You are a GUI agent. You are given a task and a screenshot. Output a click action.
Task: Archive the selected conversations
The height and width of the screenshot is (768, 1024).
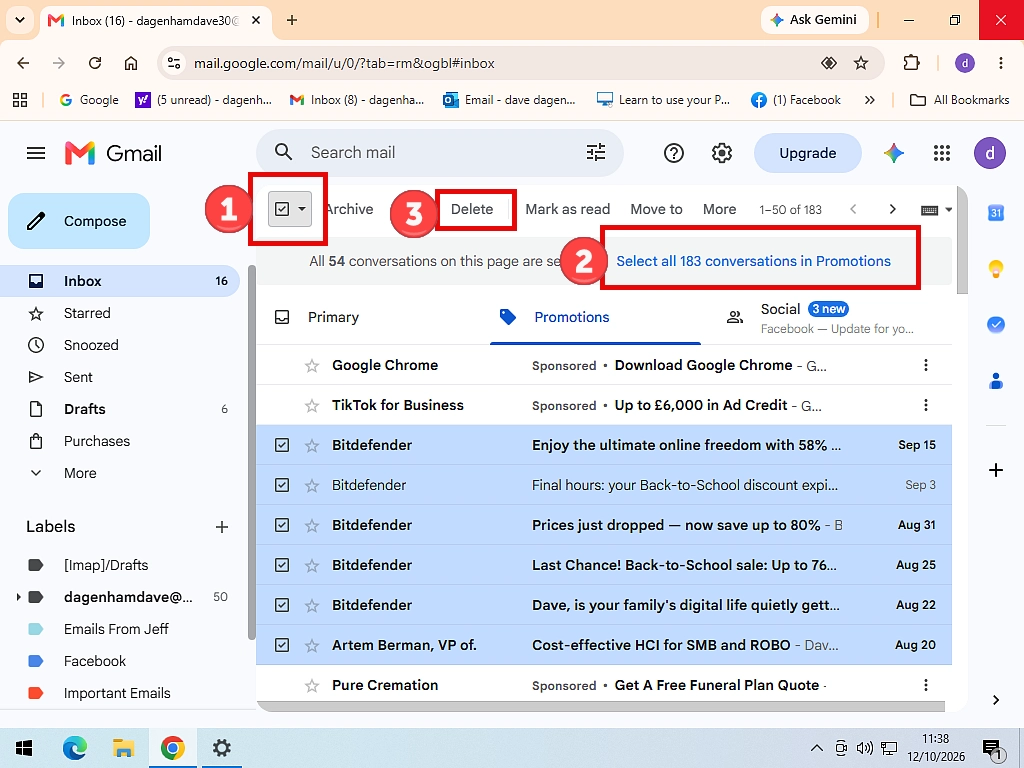click(349, 209)
